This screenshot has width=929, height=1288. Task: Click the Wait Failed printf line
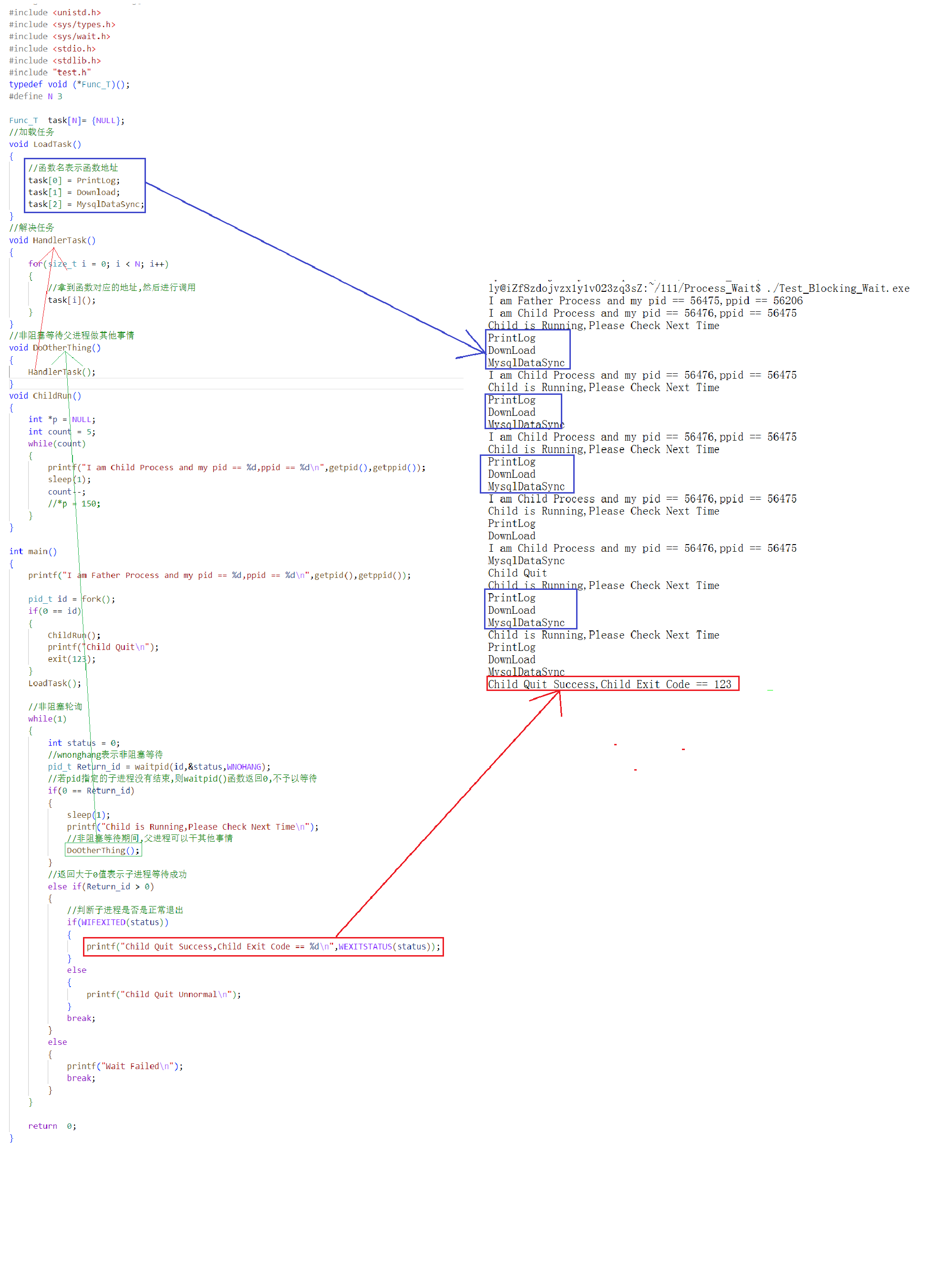[125, 1066]
